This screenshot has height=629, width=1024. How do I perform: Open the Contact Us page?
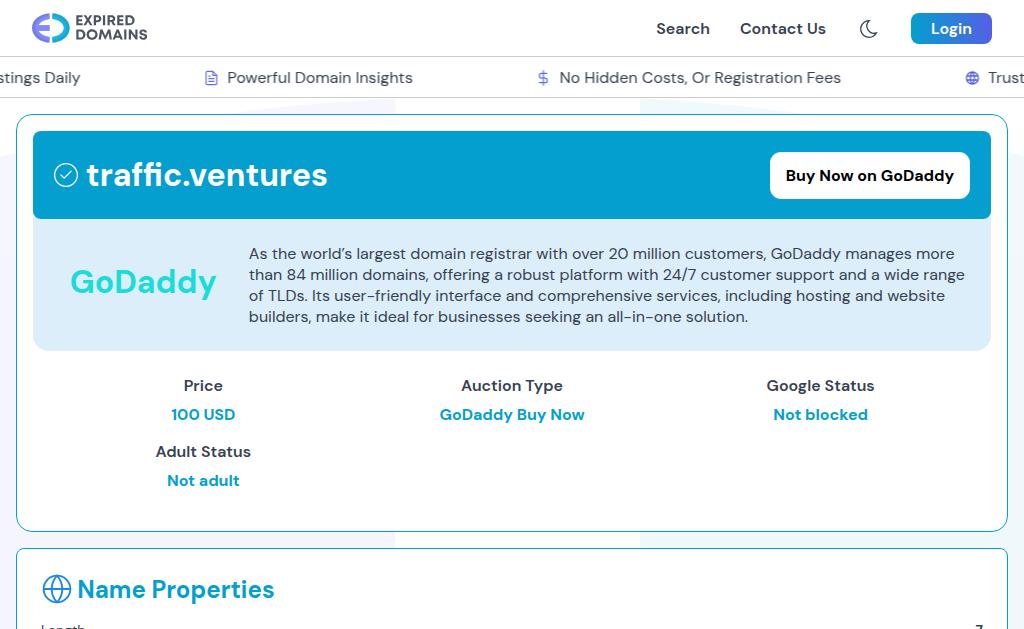pos(782,29)
